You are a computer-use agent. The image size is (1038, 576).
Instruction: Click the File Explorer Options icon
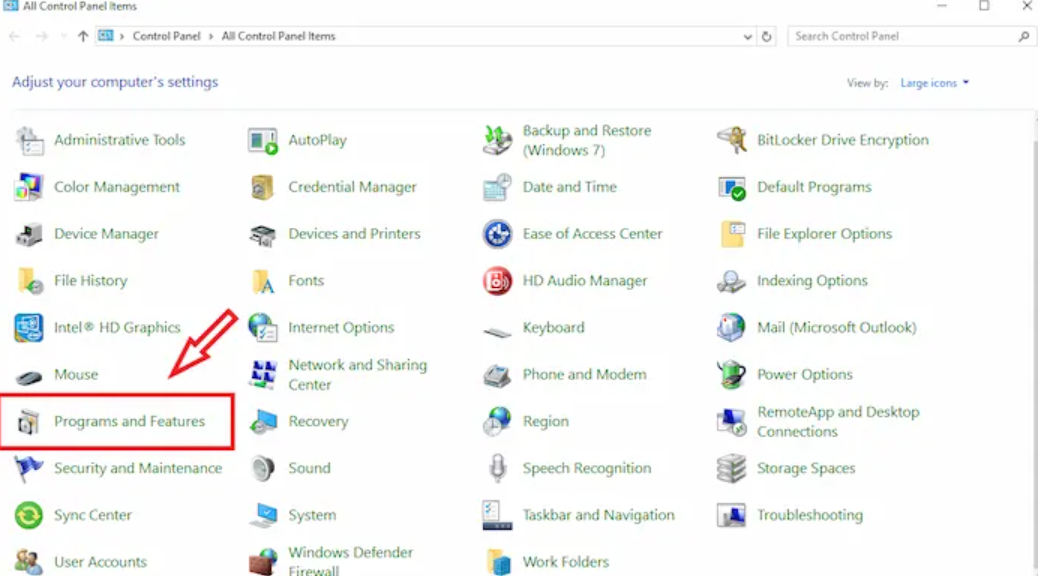(731, 234)
